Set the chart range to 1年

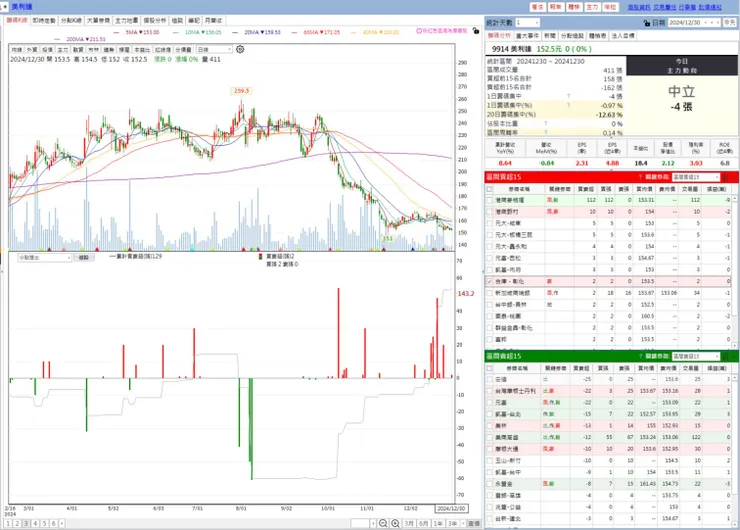coord(438,523)
